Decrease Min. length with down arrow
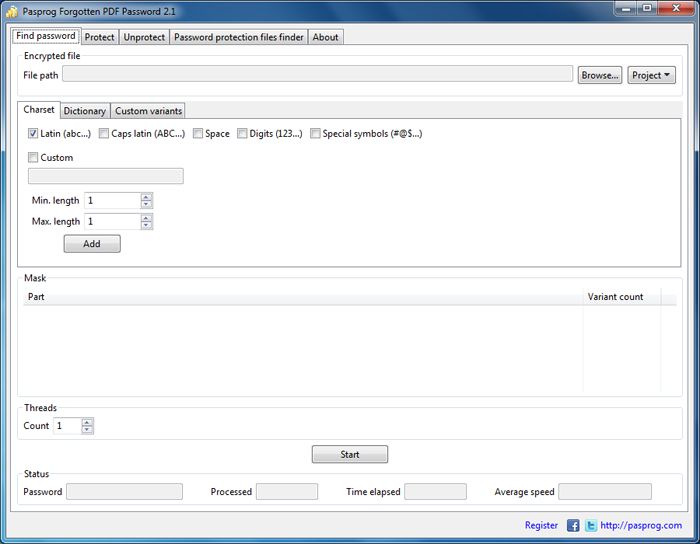Viewport: 700px width, 544px height. (146, 204)
